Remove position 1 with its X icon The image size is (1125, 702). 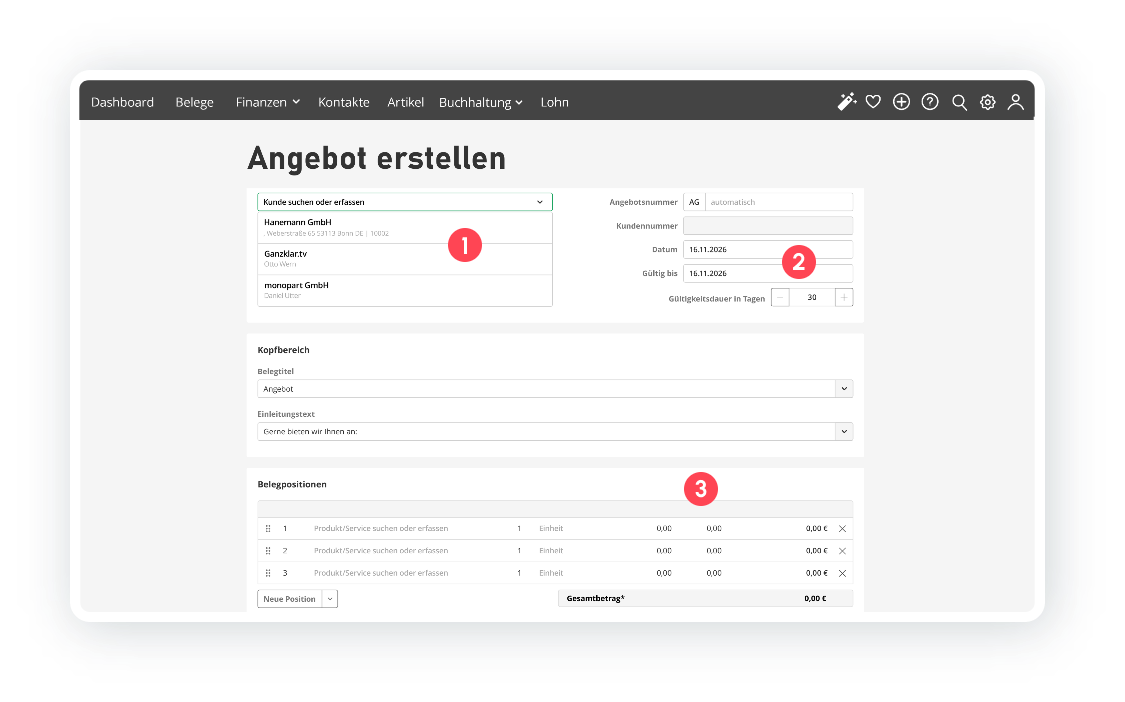click(842, 528)
